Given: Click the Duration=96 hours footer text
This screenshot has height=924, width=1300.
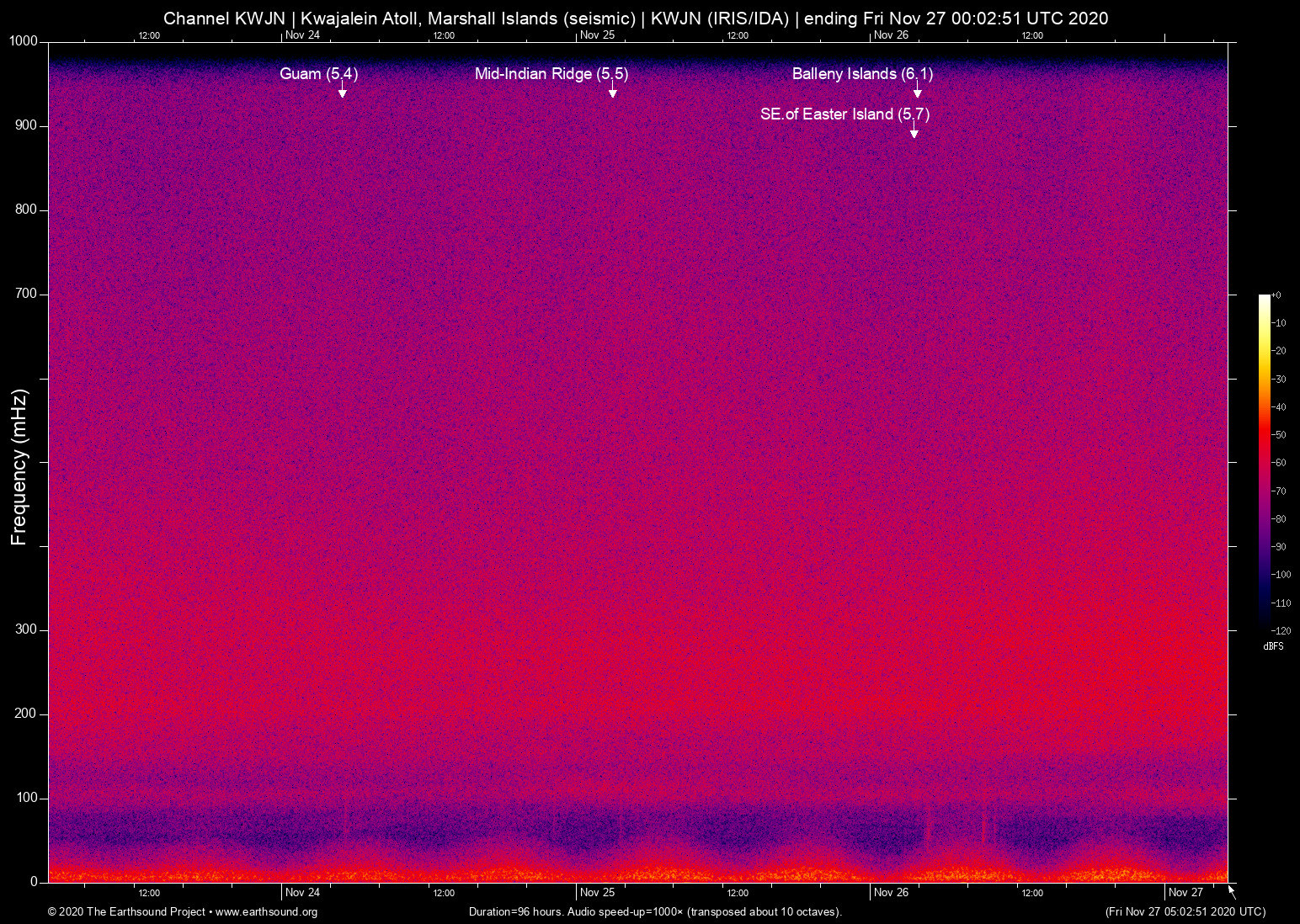Looking at the screenshot, I should [654, 912].
